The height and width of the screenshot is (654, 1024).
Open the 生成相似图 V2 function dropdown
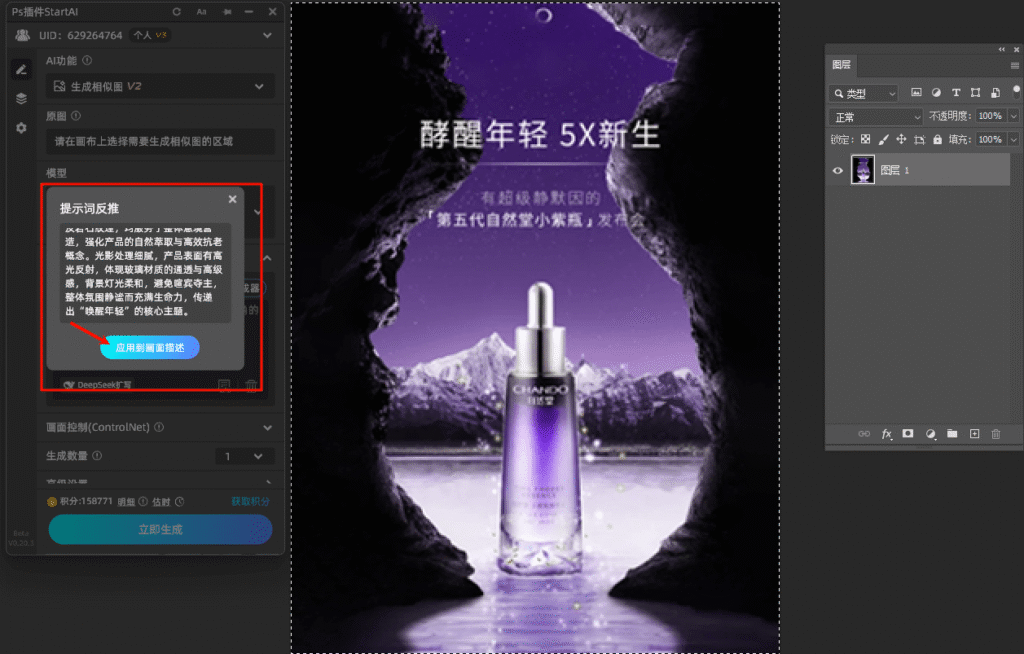[160, 86]
